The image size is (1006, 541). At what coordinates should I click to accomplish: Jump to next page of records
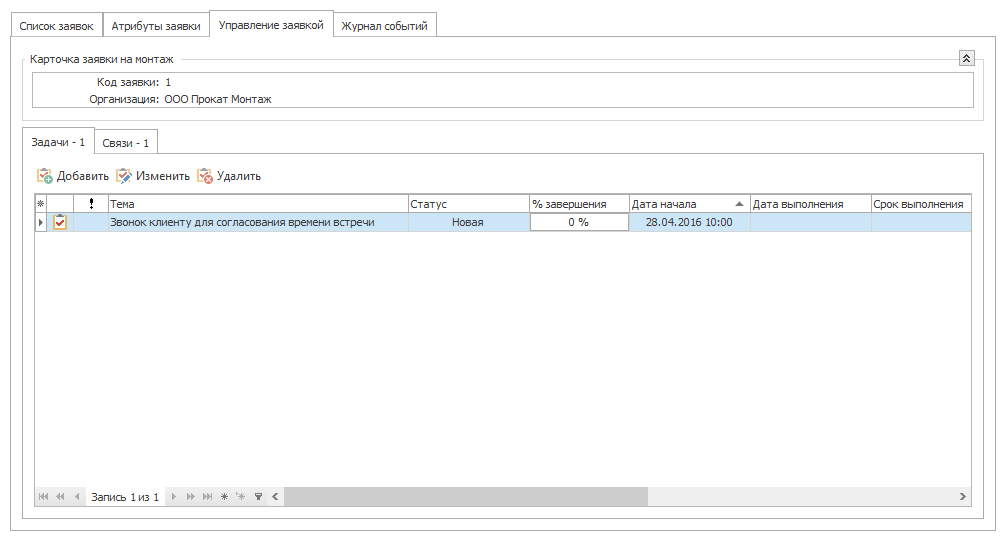(191, 497)
